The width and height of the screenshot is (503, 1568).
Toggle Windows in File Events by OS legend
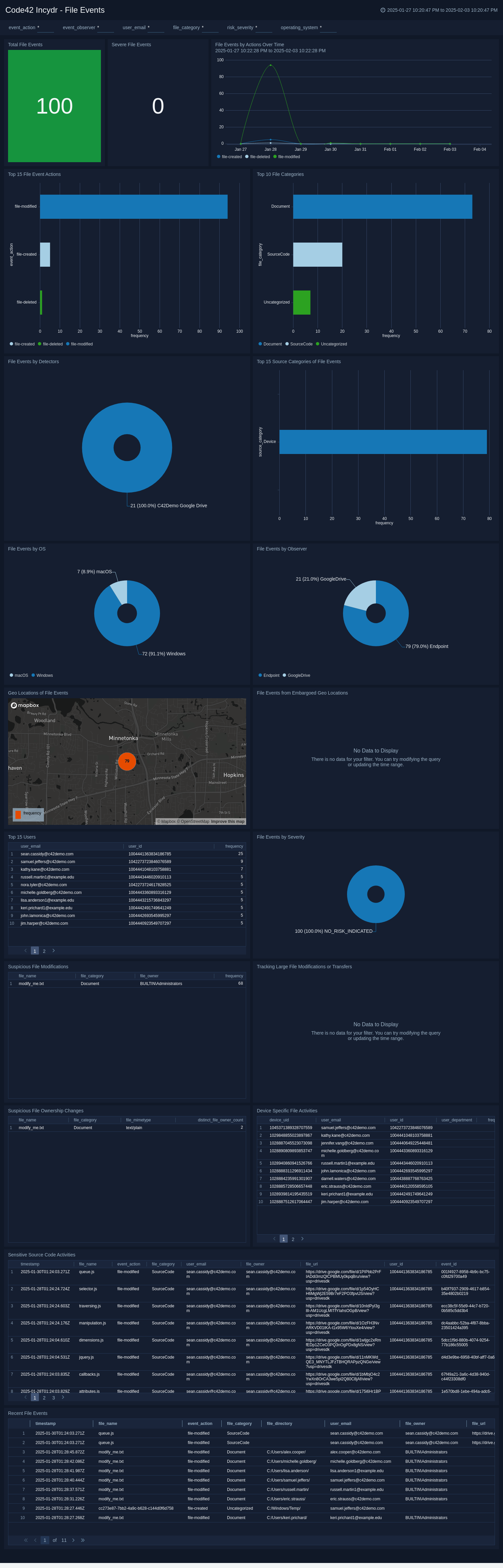42,675
